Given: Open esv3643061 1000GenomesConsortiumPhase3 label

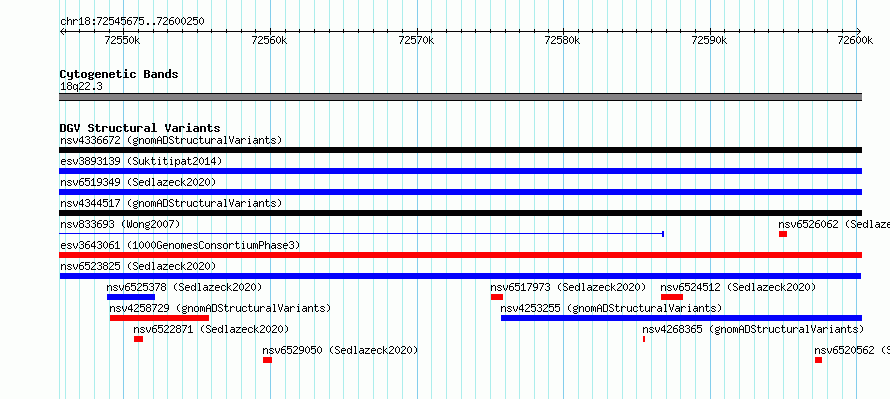Looking at the screenshot, I should [180, 245].
